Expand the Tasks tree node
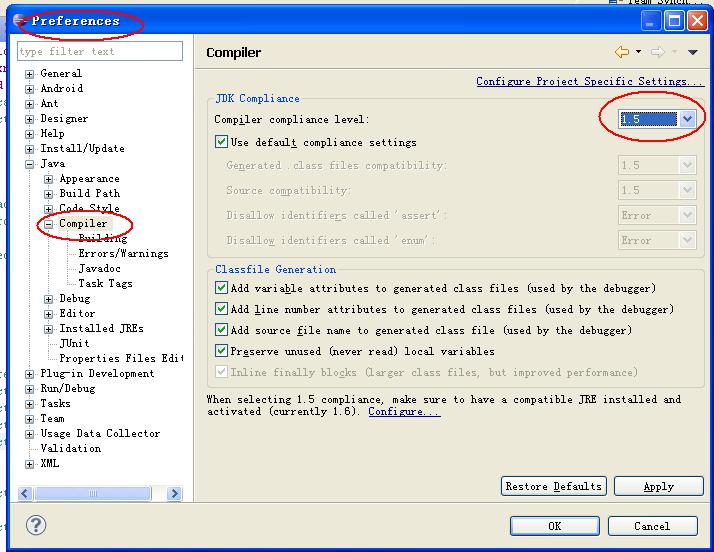Screen dimensions: 714x552 pyautogui.click(x=30, y=404)
